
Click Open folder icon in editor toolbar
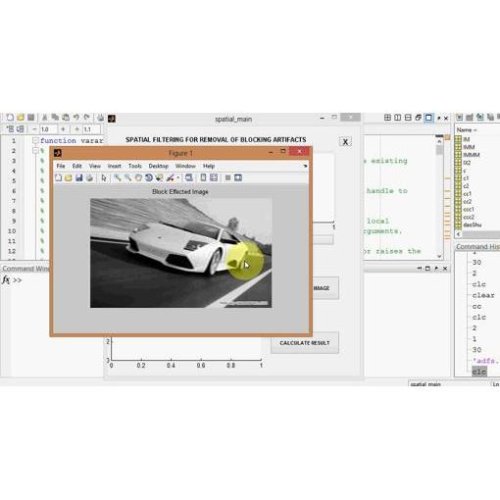[x=21, y=117]
